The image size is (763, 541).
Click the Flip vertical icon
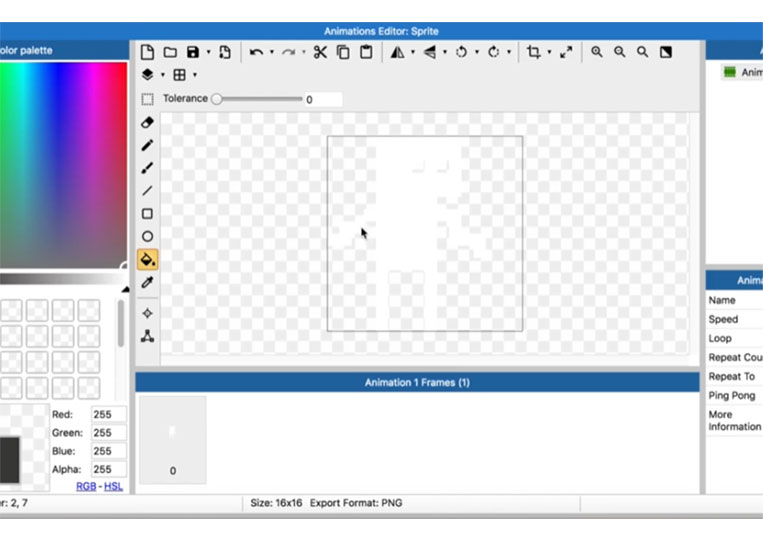(x=430, y=52)
